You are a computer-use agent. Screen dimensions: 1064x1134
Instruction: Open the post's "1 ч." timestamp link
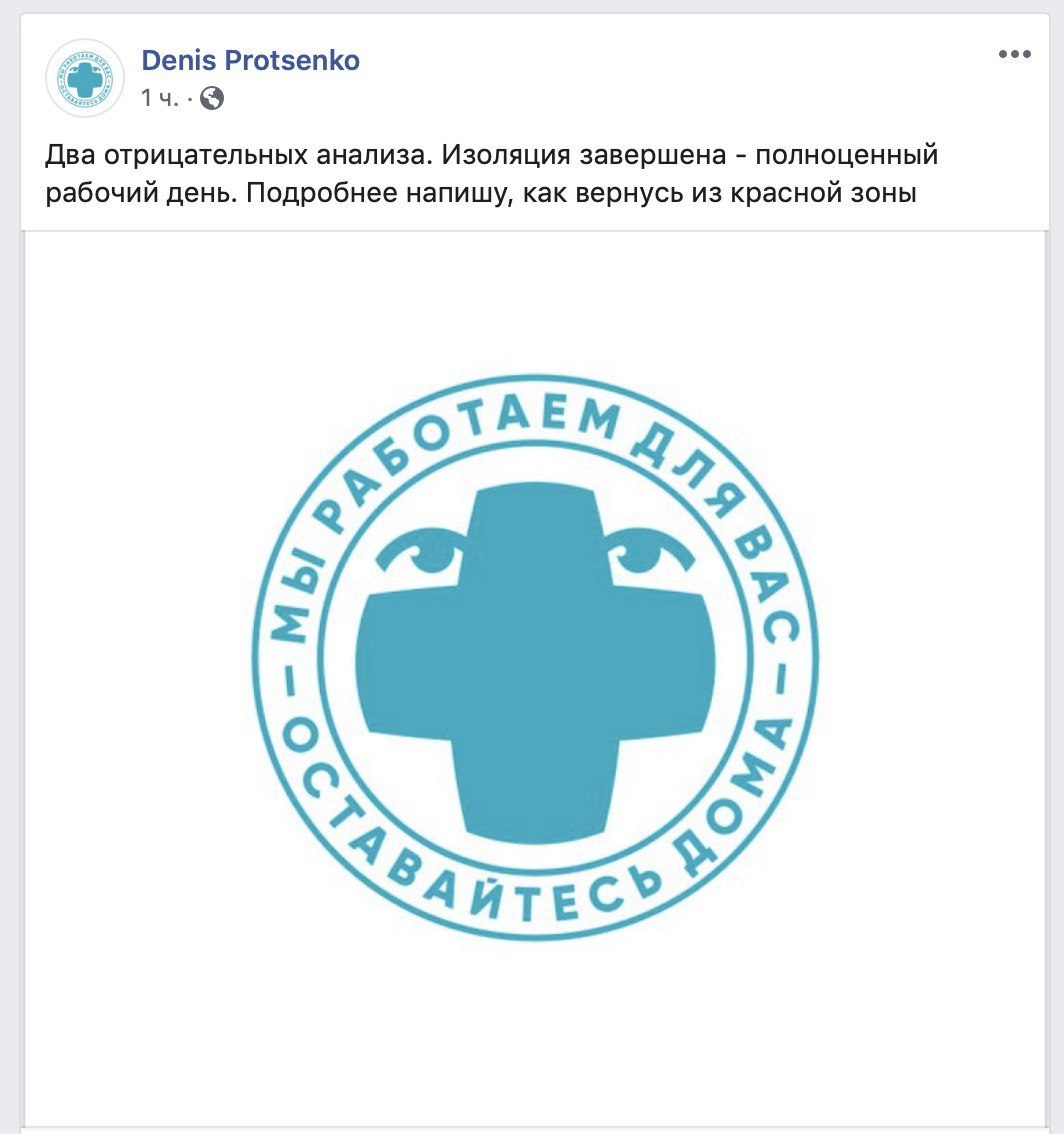coord(159,98)
